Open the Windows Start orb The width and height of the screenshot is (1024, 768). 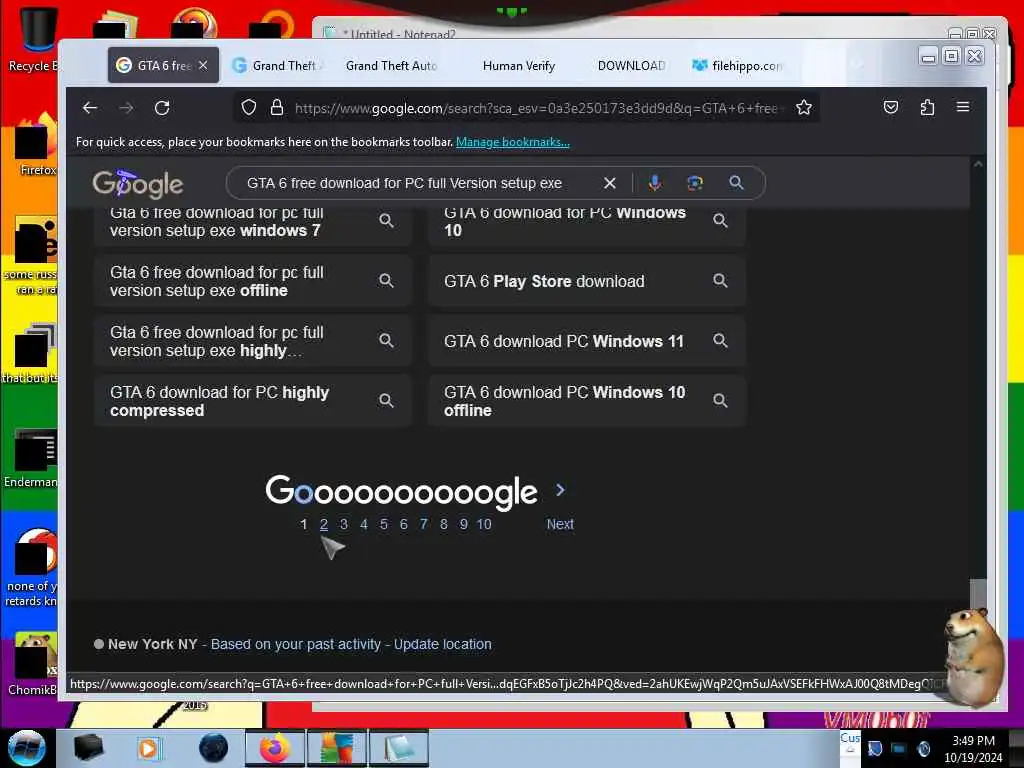(x=26, y=748)
